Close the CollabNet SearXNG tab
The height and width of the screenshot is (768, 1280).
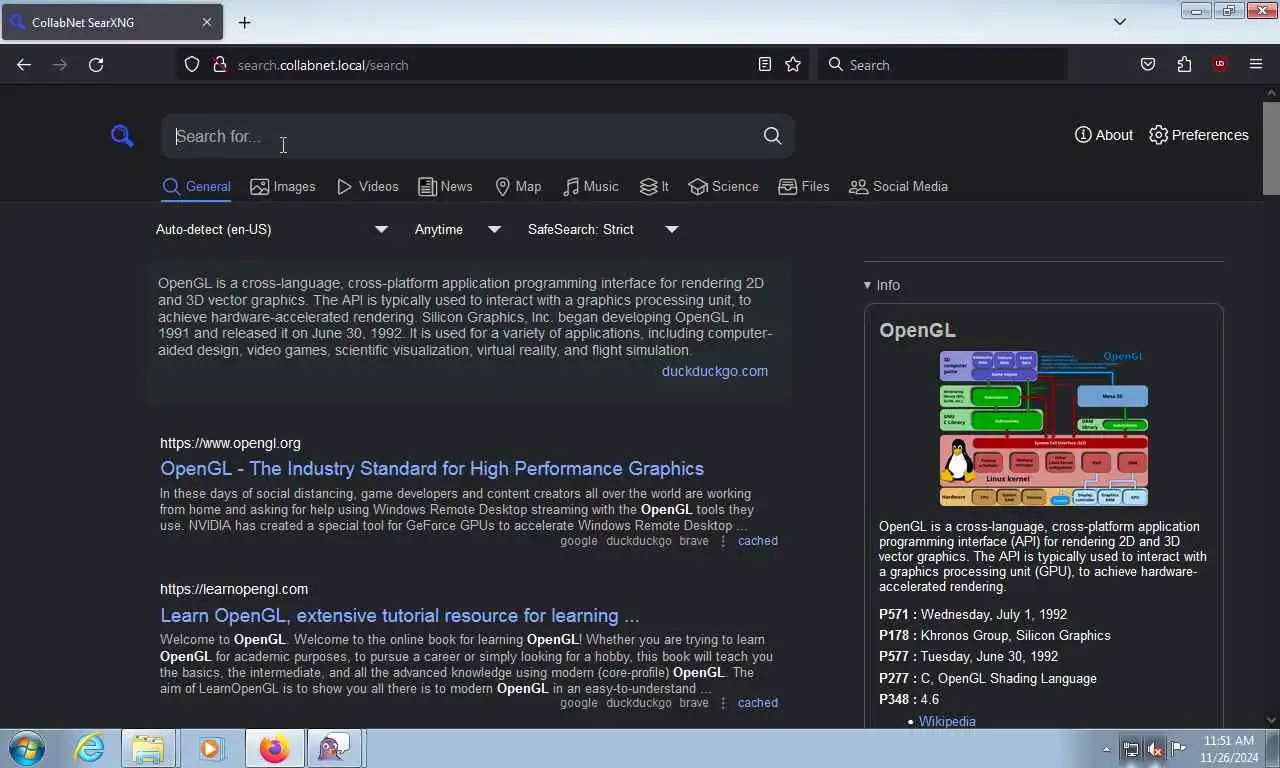(x=207, y=22)
